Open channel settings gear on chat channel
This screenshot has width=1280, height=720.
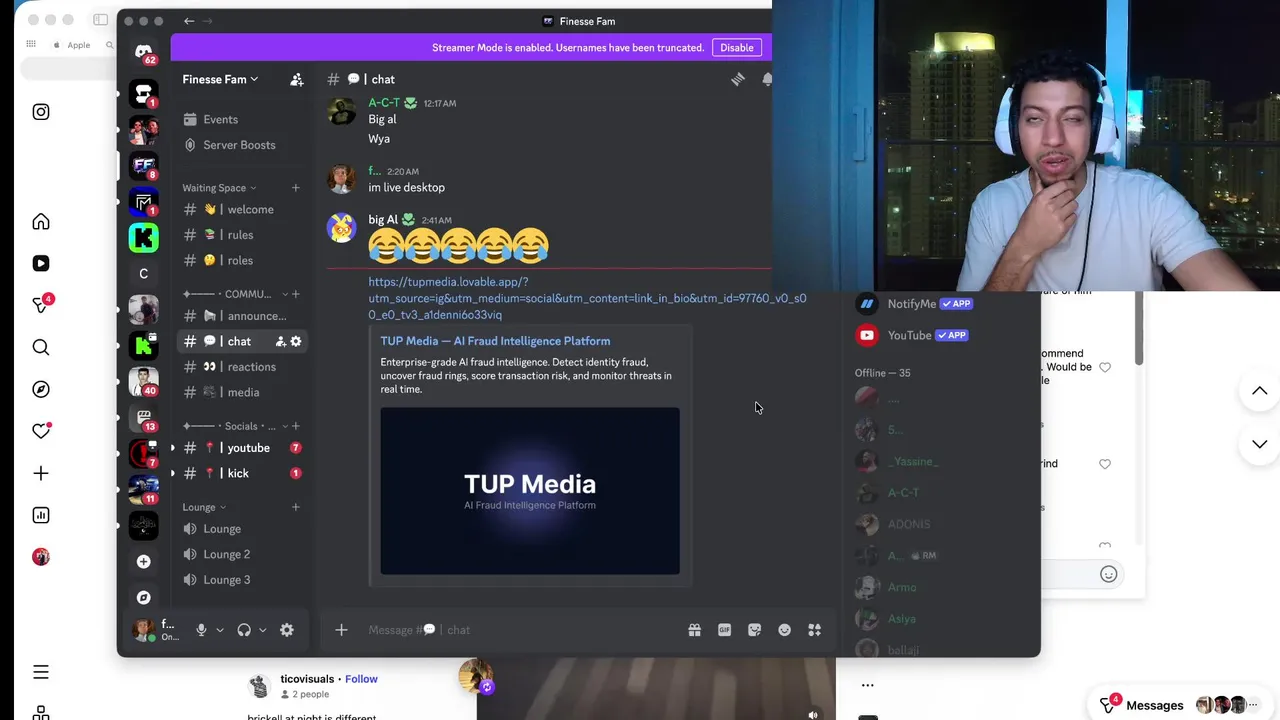coord(296,341)
